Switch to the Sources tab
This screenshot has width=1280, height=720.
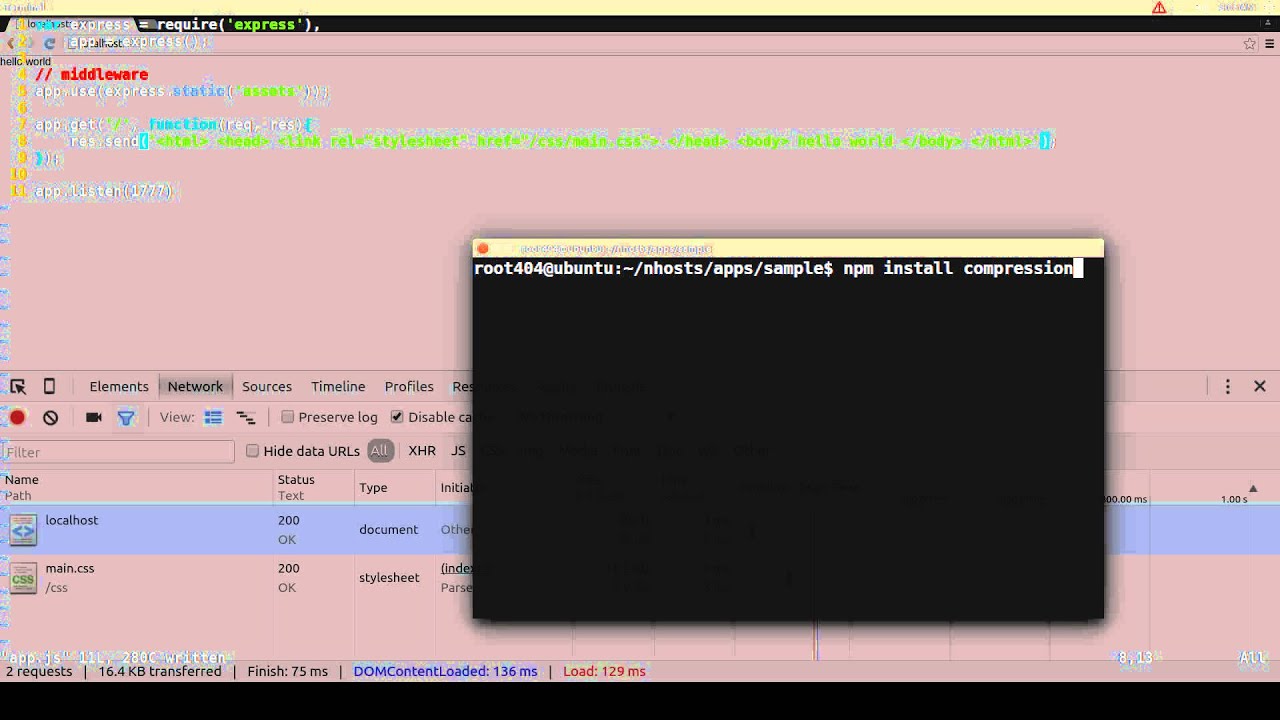(267, 386)
